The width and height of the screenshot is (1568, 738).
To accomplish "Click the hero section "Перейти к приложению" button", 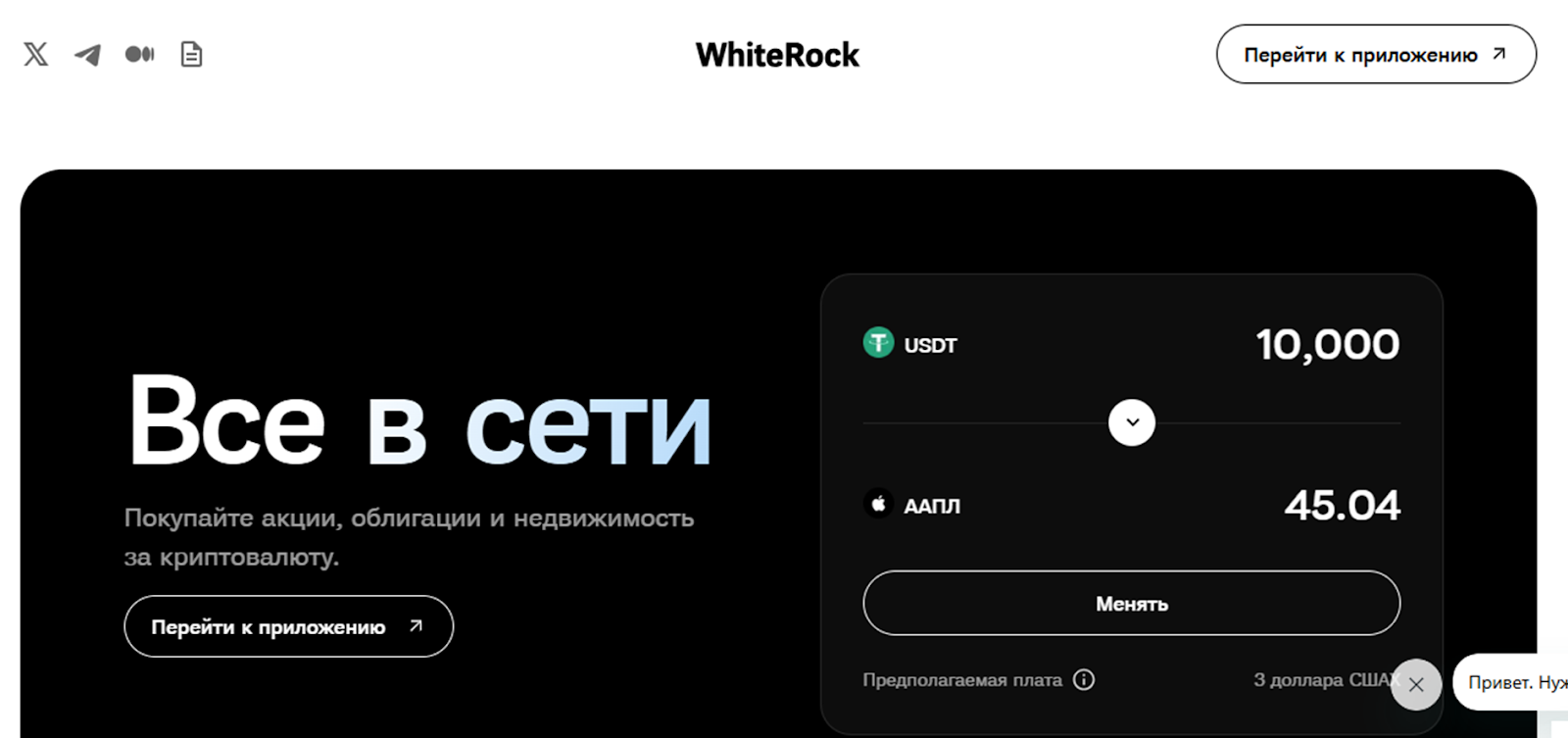I will (x=288, y=626).
